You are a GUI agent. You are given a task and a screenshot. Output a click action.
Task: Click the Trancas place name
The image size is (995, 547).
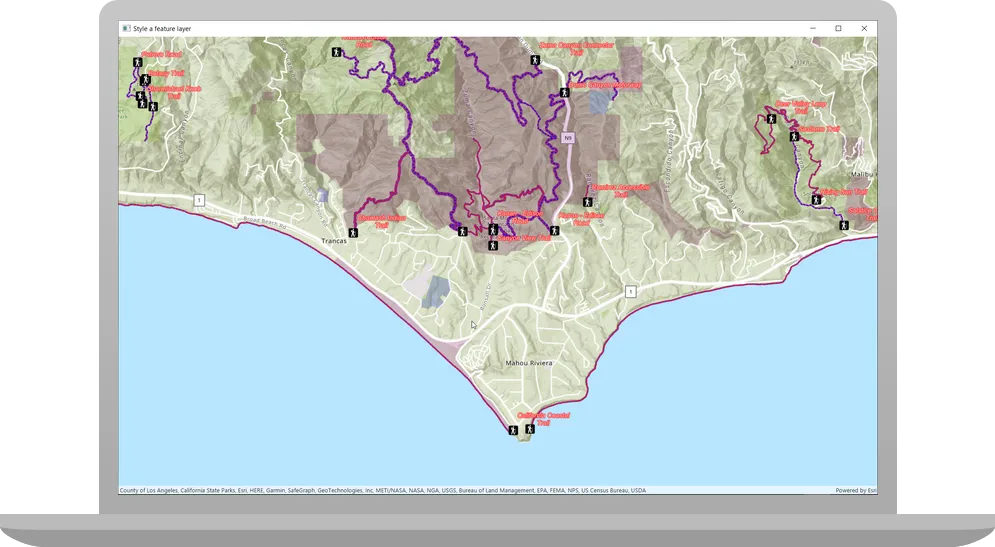[x=334, y=241]
